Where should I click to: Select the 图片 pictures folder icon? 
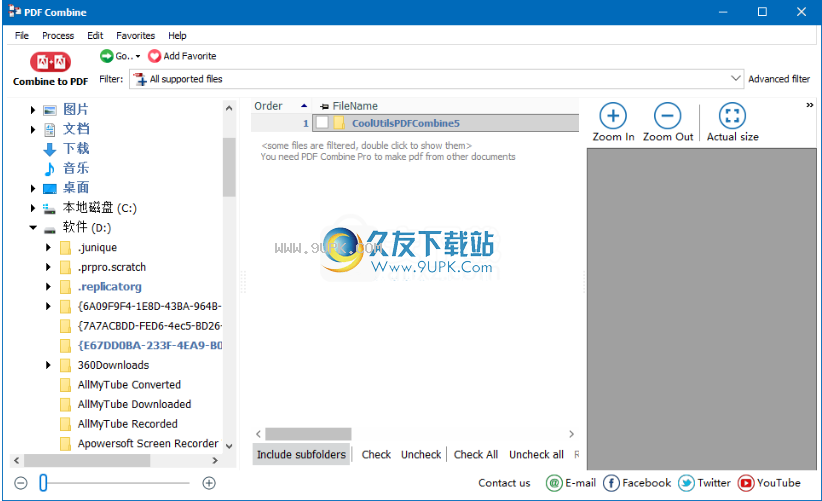pyautogui.click(x=50, y=110)
